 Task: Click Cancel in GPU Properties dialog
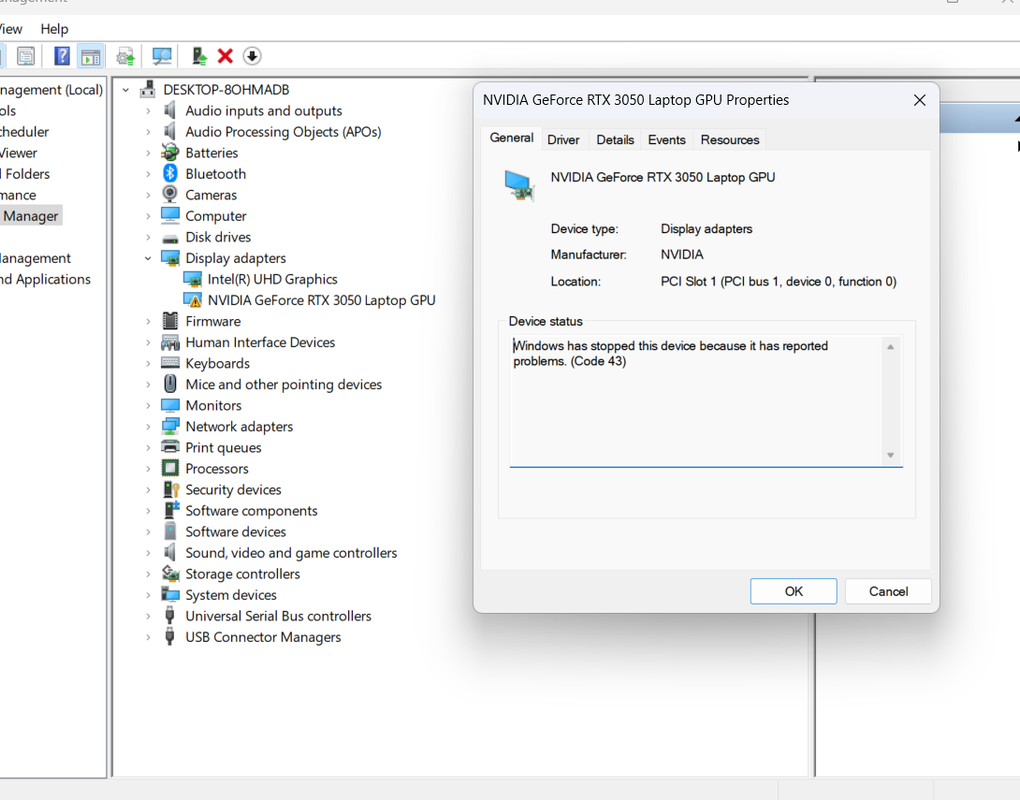(x=888, y=591)
